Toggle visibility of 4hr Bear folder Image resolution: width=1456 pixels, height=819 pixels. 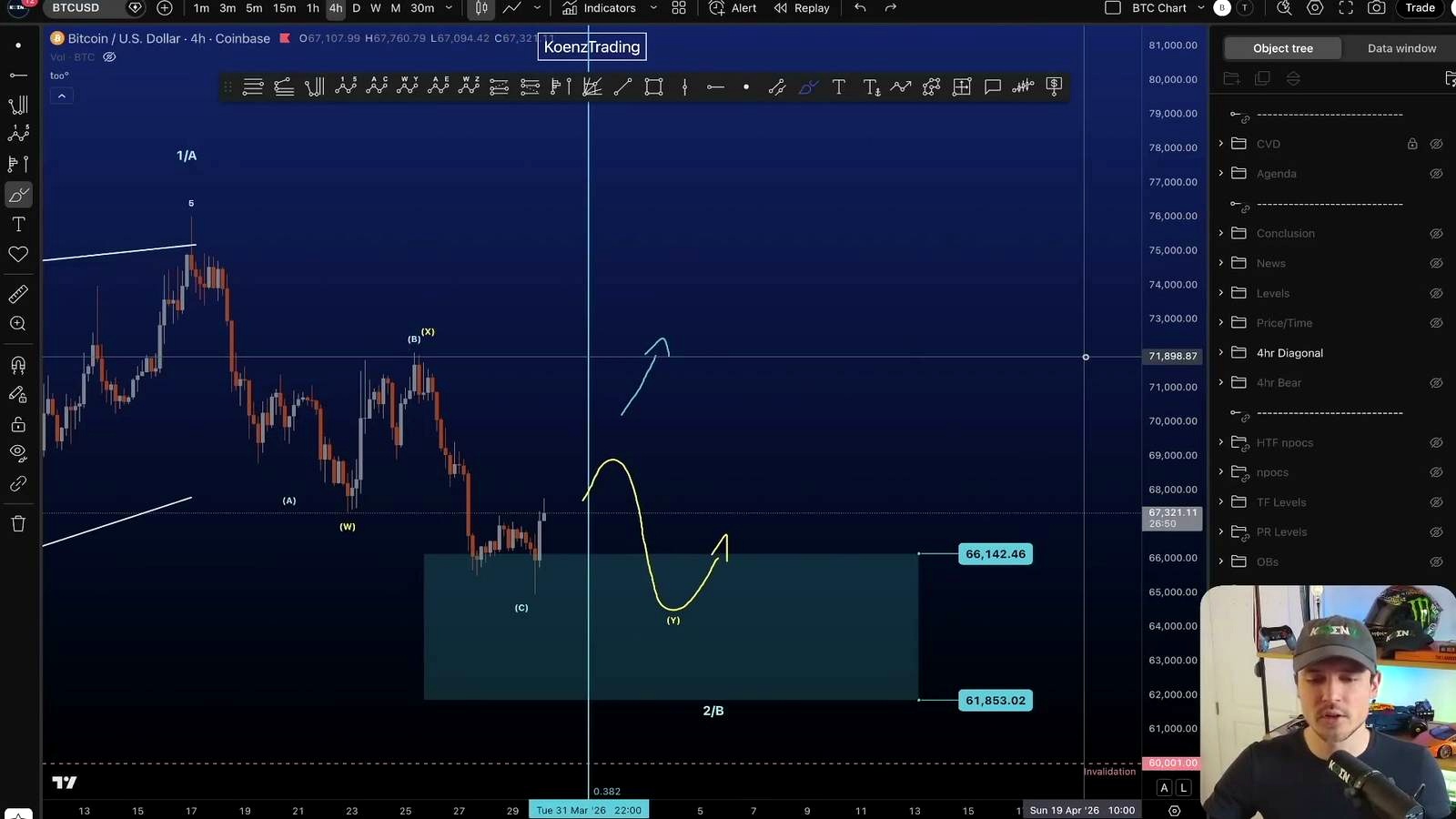1436,383
